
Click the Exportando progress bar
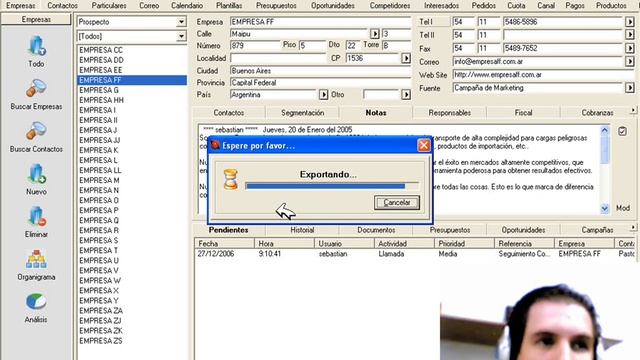click(332, 186)
